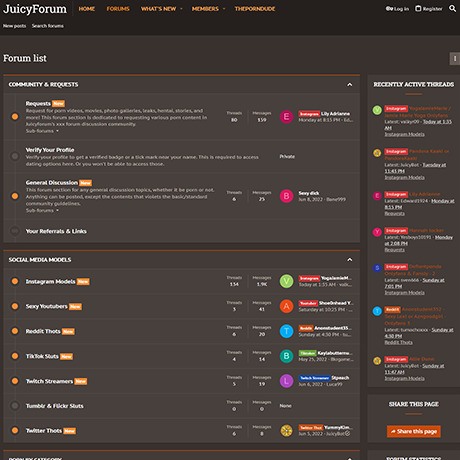Screen dimensions: 460x460
Task: Open blue S avatar in Recently Active Threads
Action: [x=377, y=268]
